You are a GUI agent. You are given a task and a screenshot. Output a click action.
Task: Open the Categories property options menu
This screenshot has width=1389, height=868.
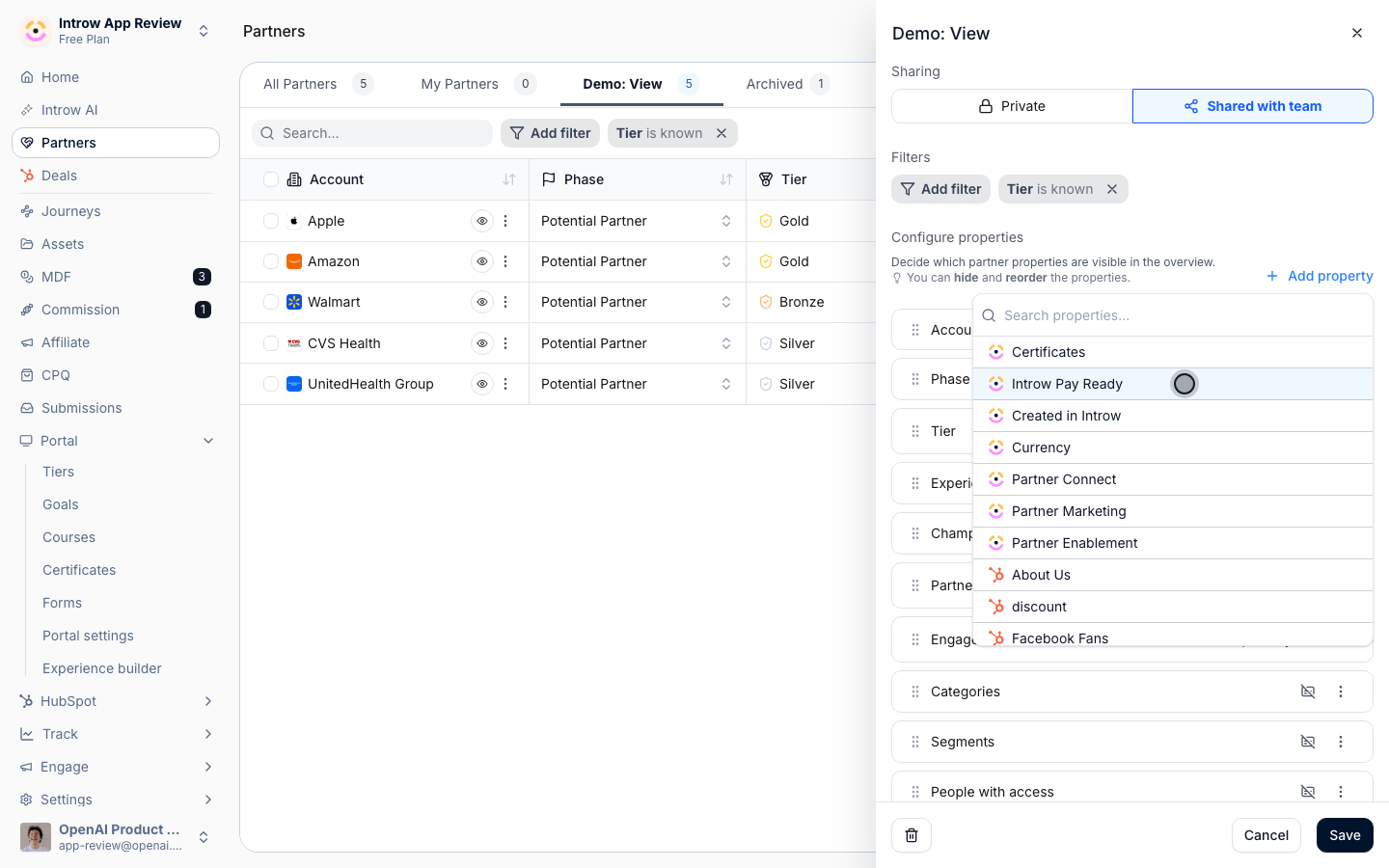[1341, 692]
